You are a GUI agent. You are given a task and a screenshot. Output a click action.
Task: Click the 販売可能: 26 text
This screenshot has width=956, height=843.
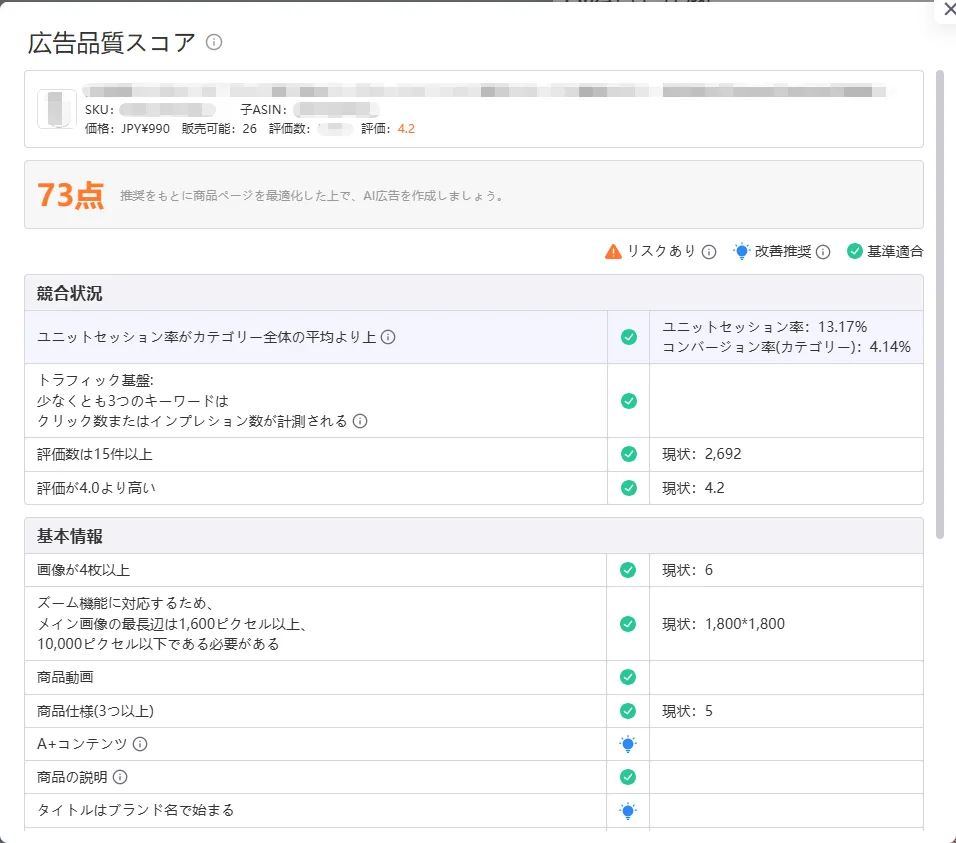tap(219, 129)
